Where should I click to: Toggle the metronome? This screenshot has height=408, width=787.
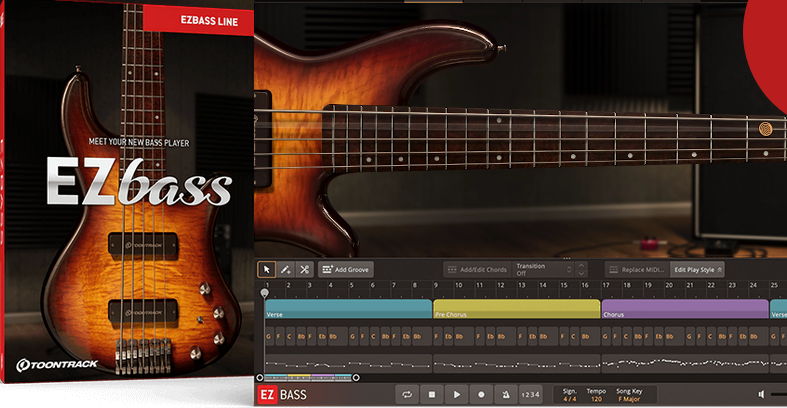(x=505, y=395)
